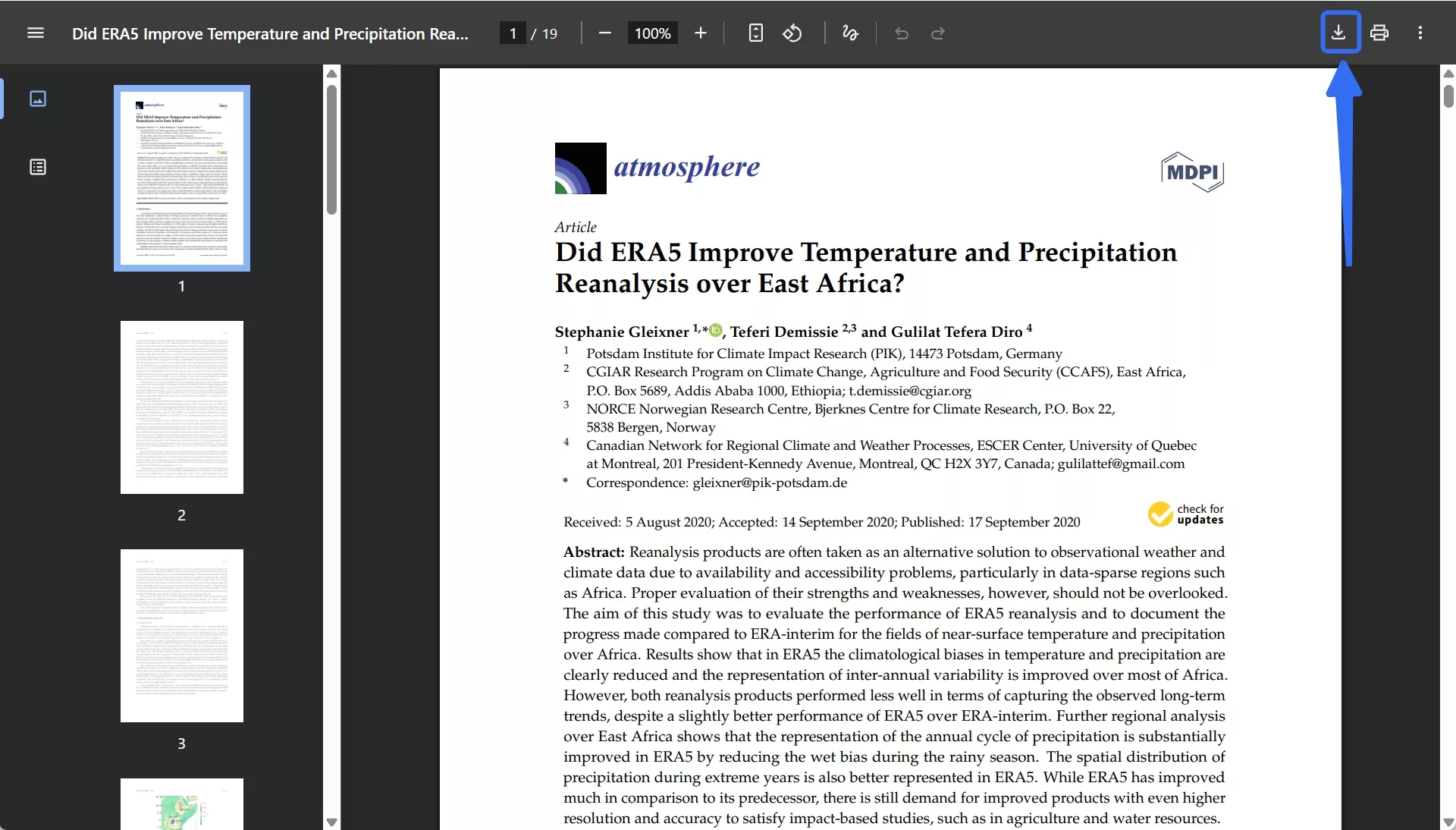Viewport: 1456px width, 830px height.
Task: Click the check for updates badge
Action: [1185, 514]
